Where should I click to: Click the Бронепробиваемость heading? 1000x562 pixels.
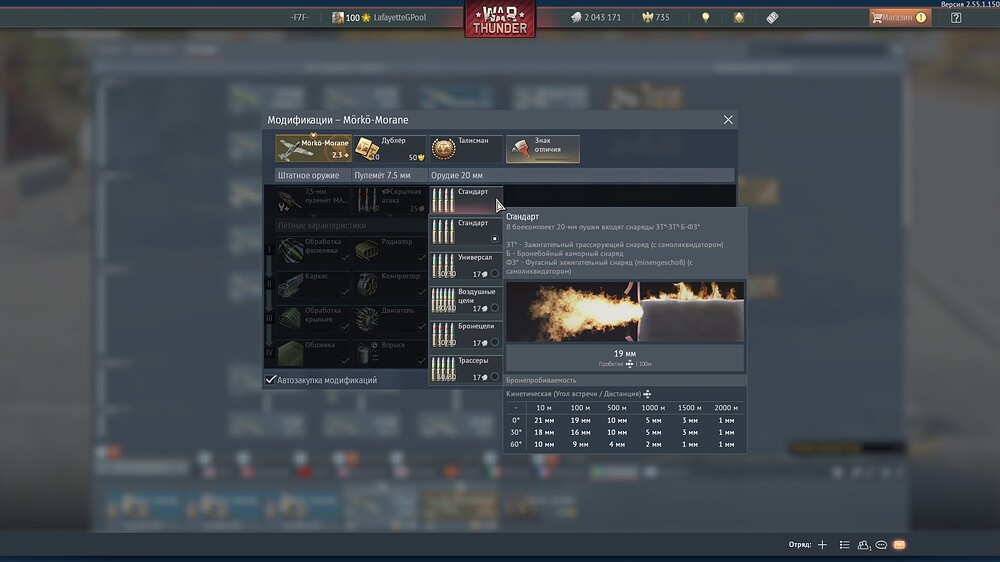tap(541, 380)
